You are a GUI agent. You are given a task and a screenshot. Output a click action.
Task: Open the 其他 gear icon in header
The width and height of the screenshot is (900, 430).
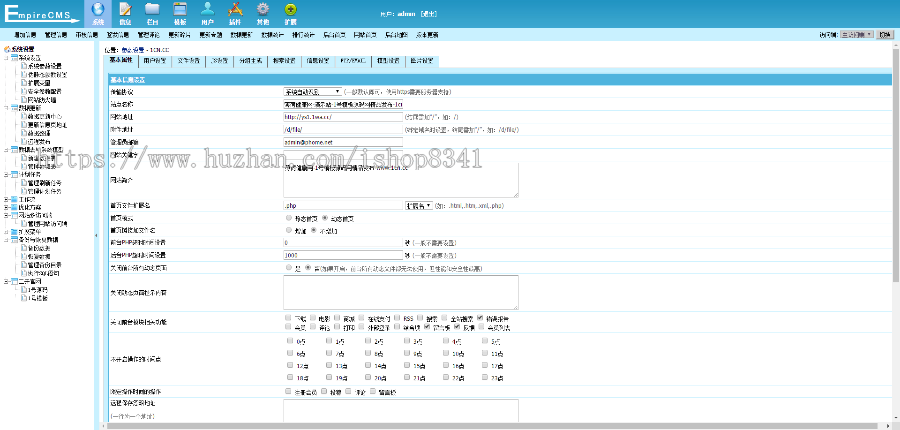[262, 12]
